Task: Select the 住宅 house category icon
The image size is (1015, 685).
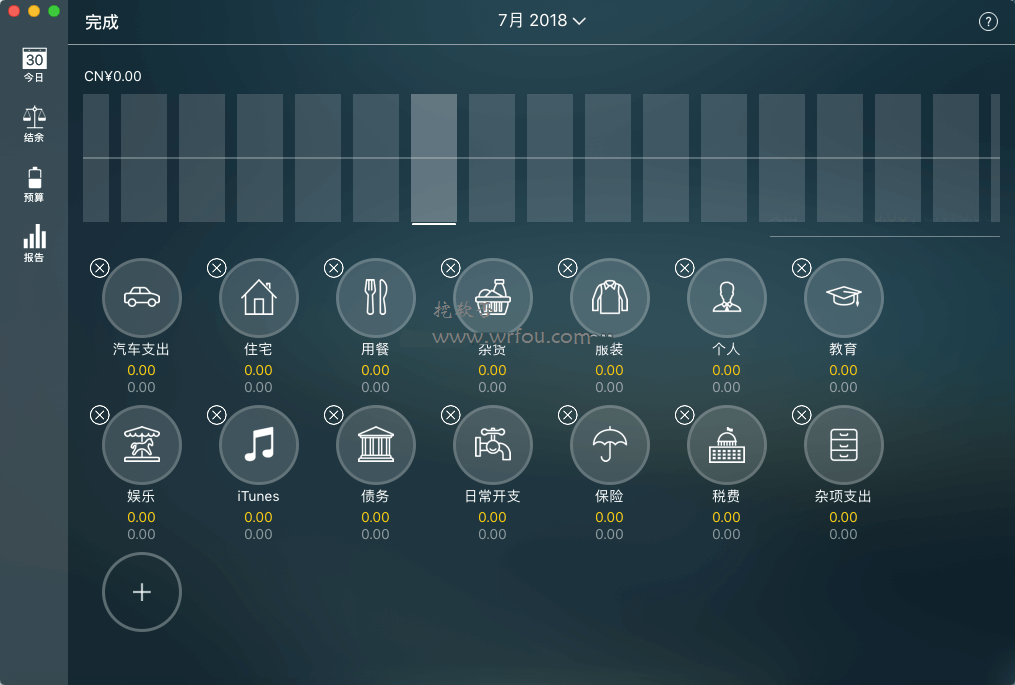Action: [258, 298]
